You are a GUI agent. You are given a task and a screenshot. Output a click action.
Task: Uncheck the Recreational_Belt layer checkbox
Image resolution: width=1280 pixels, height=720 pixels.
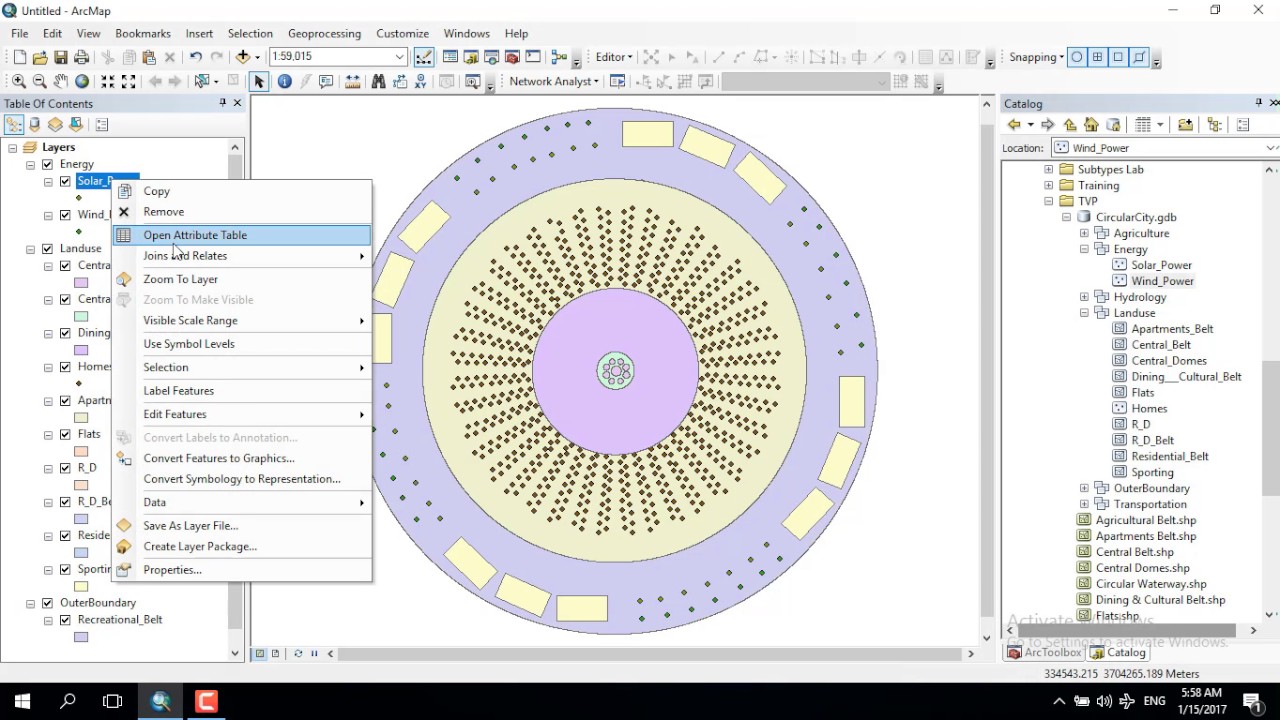pyautogui.click(x=65, y=620)
